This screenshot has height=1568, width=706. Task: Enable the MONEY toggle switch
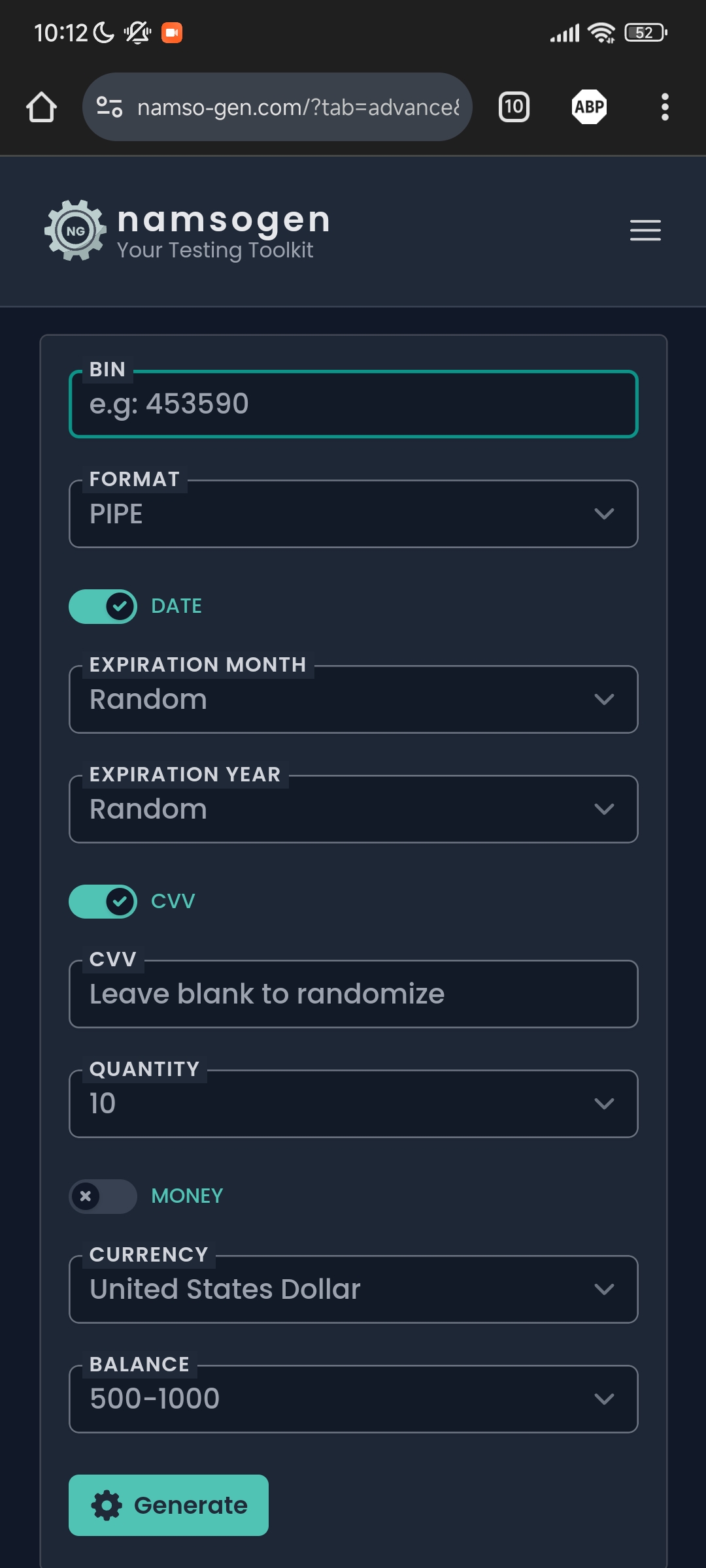[103, 1196]
